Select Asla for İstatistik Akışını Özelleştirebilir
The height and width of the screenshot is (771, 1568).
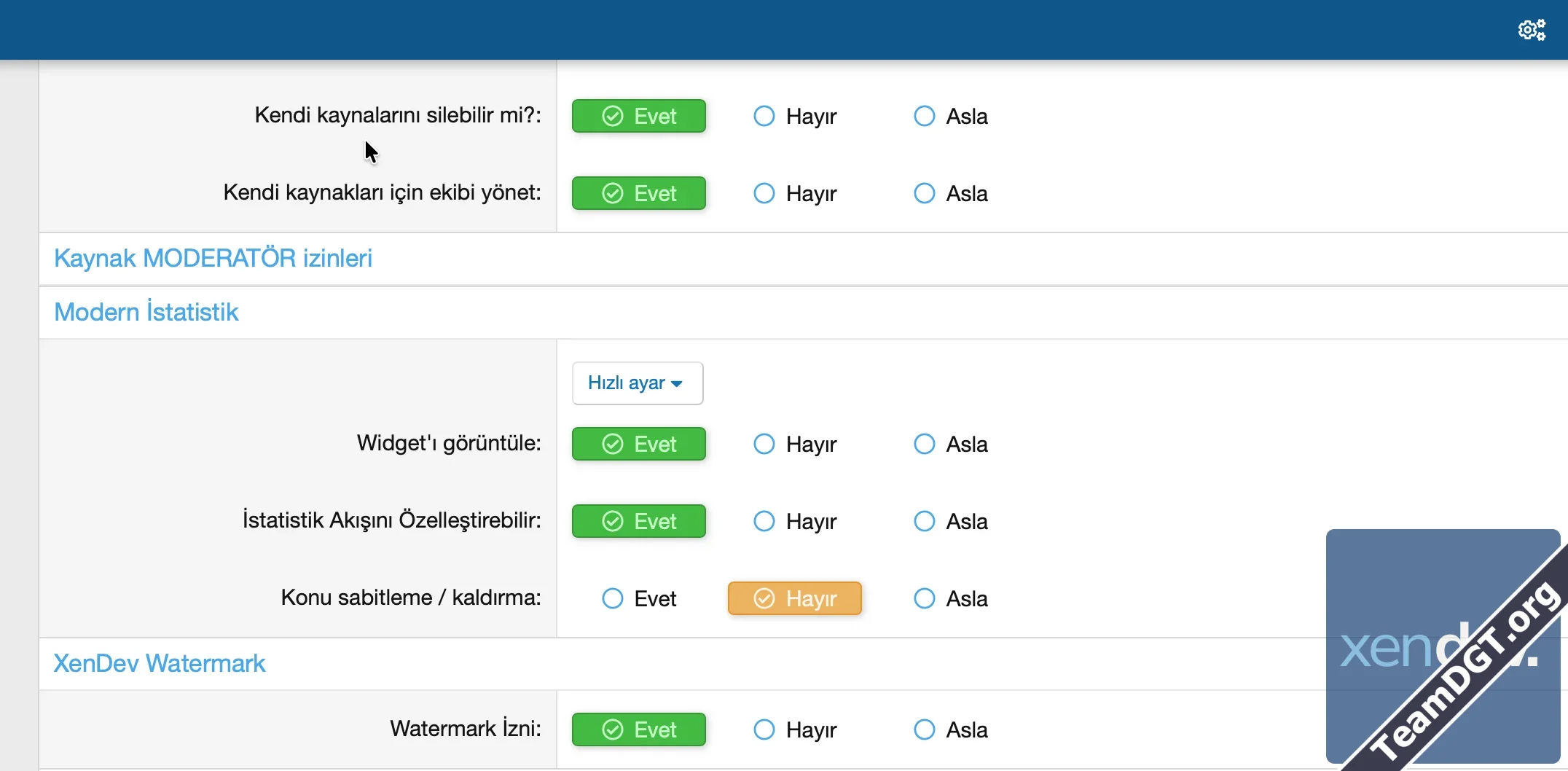coord(951,522)
